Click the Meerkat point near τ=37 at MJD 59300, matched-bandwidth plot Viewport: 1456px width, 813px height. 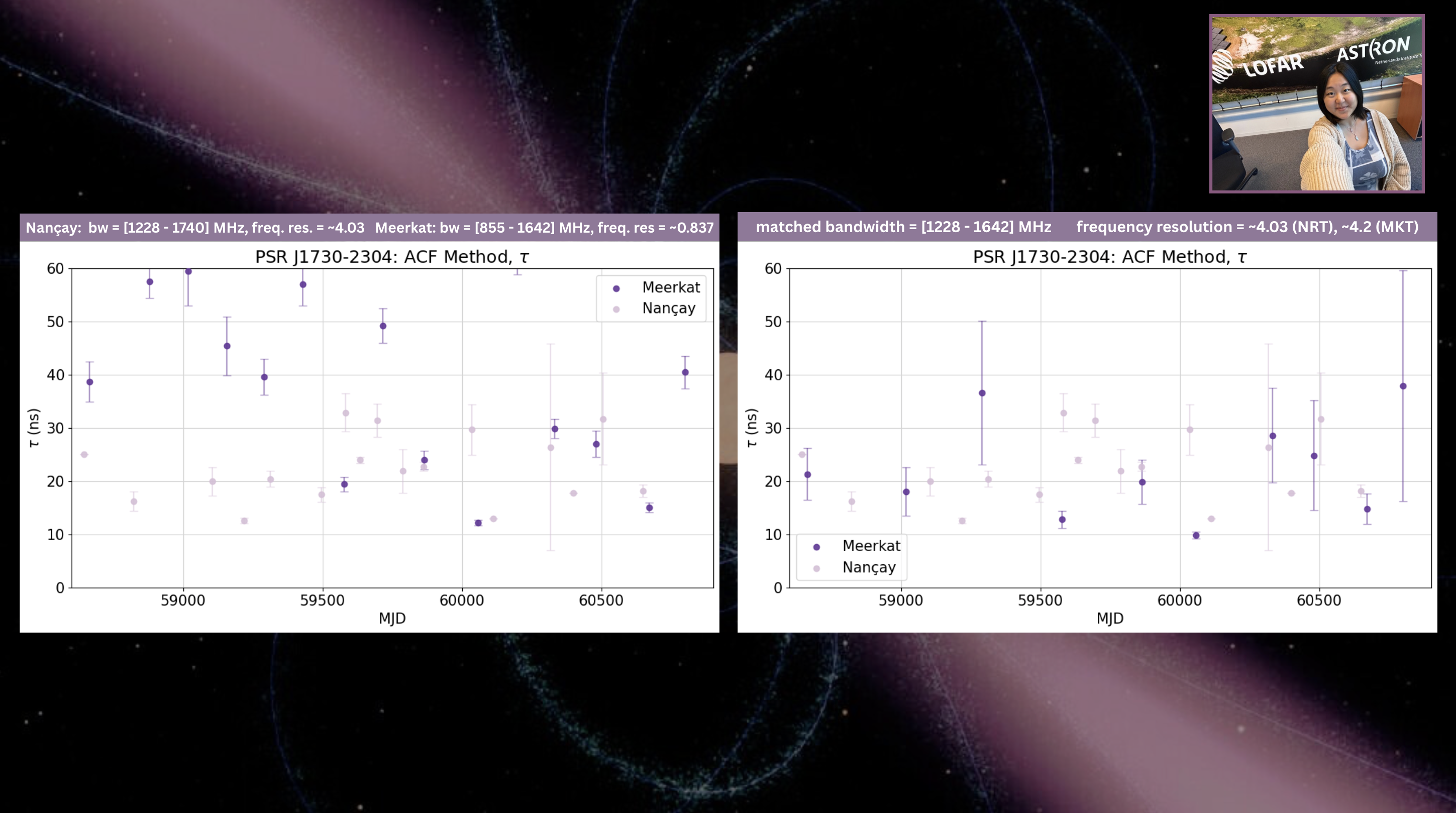982,393
